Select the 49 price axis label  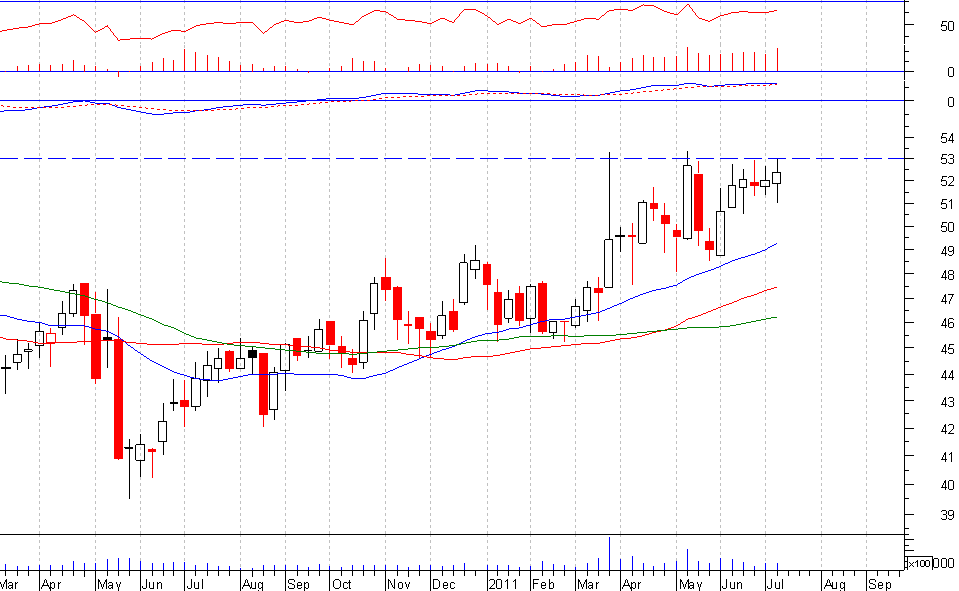[947, 251]
